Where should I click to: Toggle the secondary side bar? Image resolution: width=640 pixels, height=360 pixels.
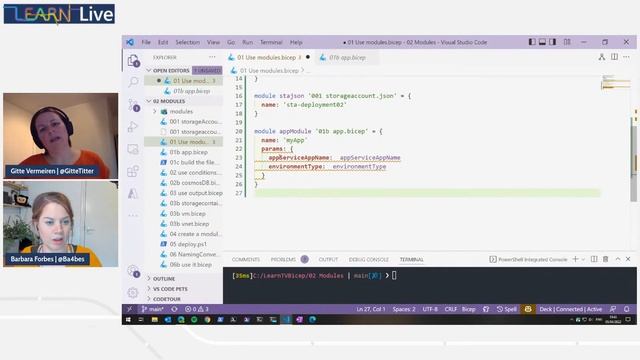pos(553,42)
